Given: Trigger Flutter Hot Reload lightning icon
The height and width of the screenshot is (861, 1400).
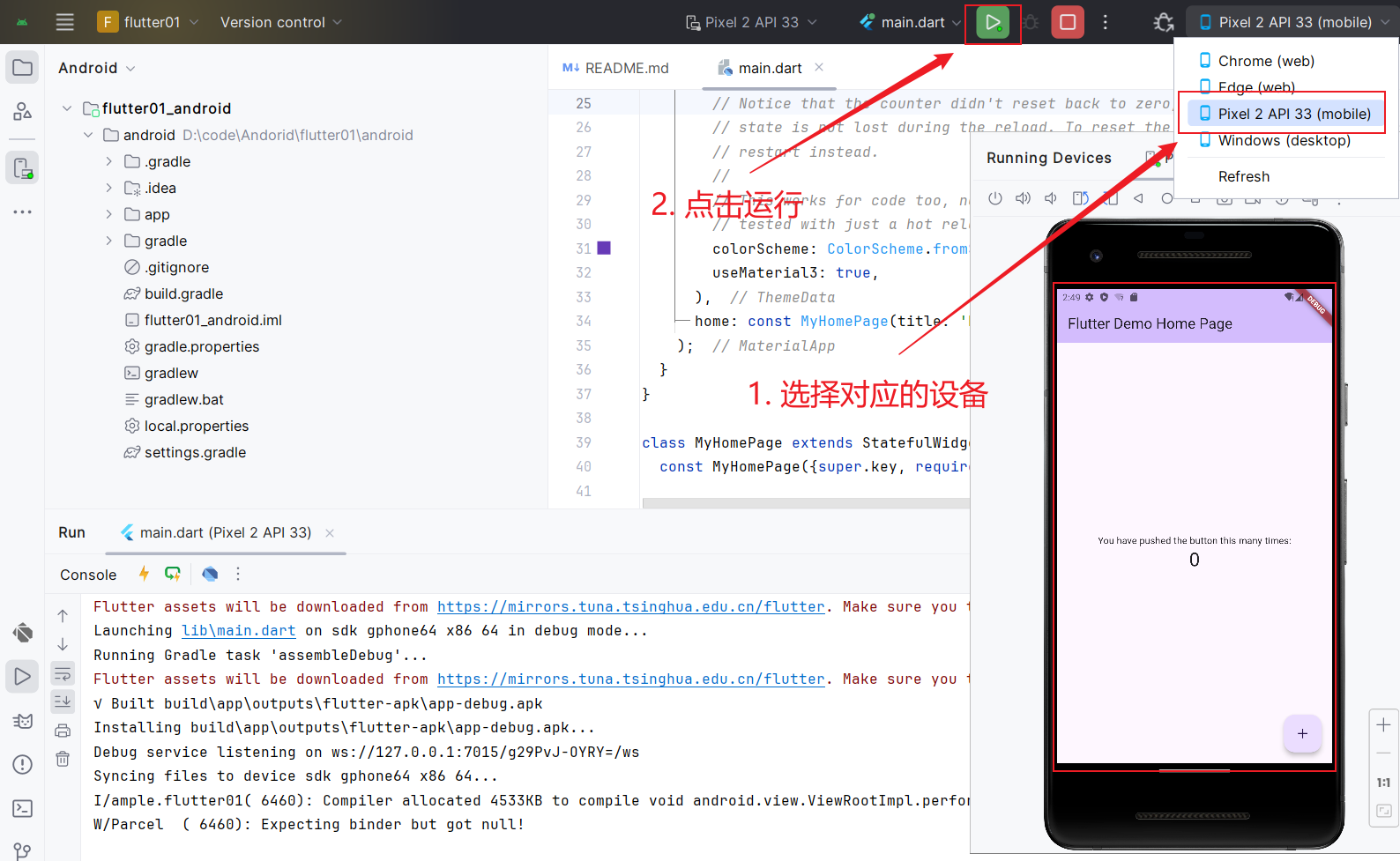Looking at the screenshot, I should point(144,574).
